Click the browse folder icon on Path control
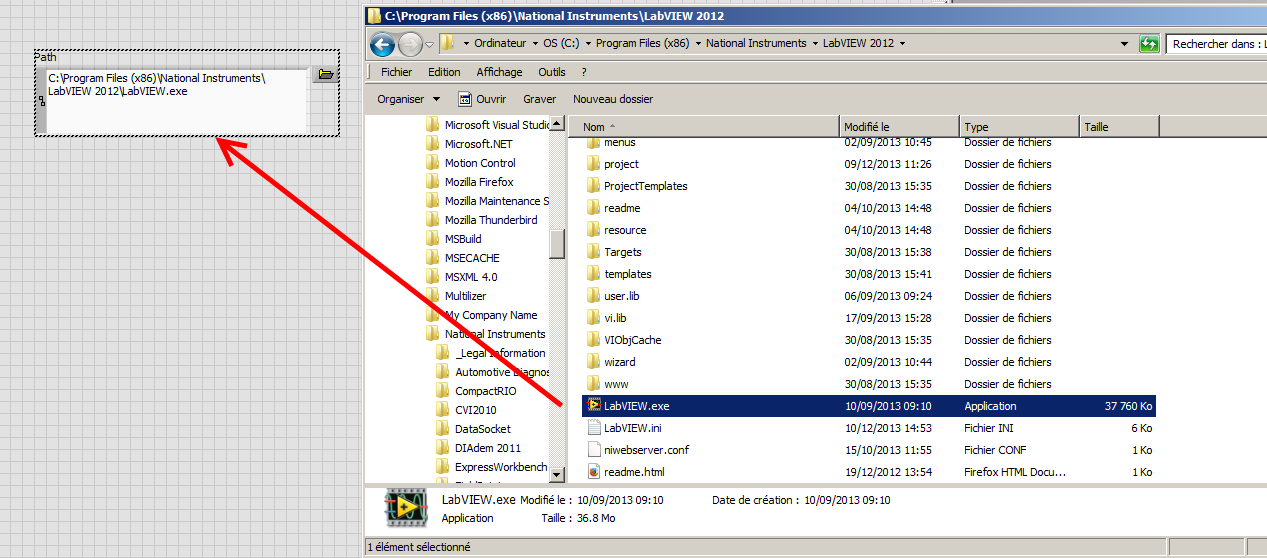The image size is (1267, 558). tap(324, 75)
